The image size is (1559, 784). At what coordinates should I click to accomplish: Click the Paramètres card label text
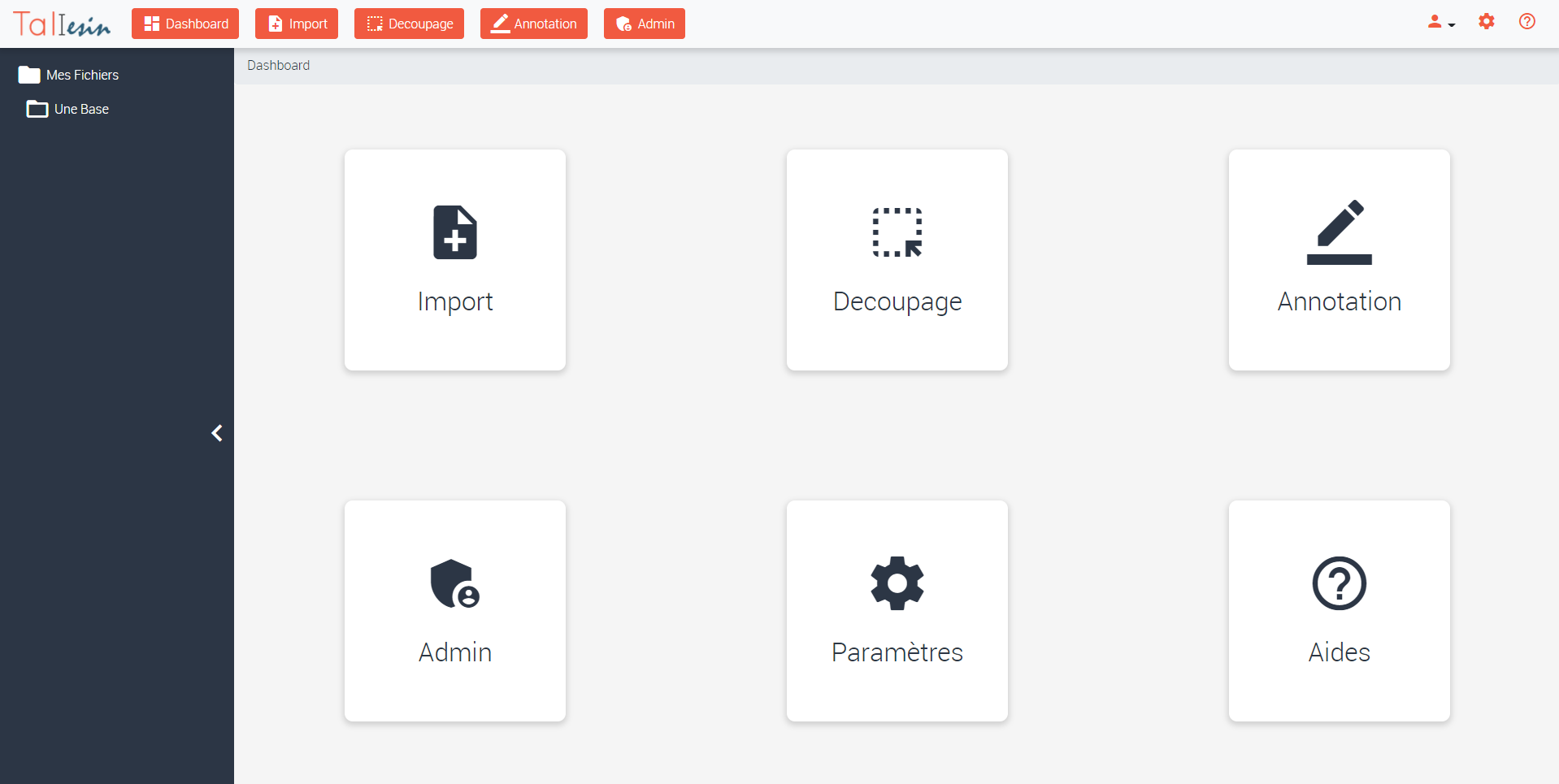897,652
